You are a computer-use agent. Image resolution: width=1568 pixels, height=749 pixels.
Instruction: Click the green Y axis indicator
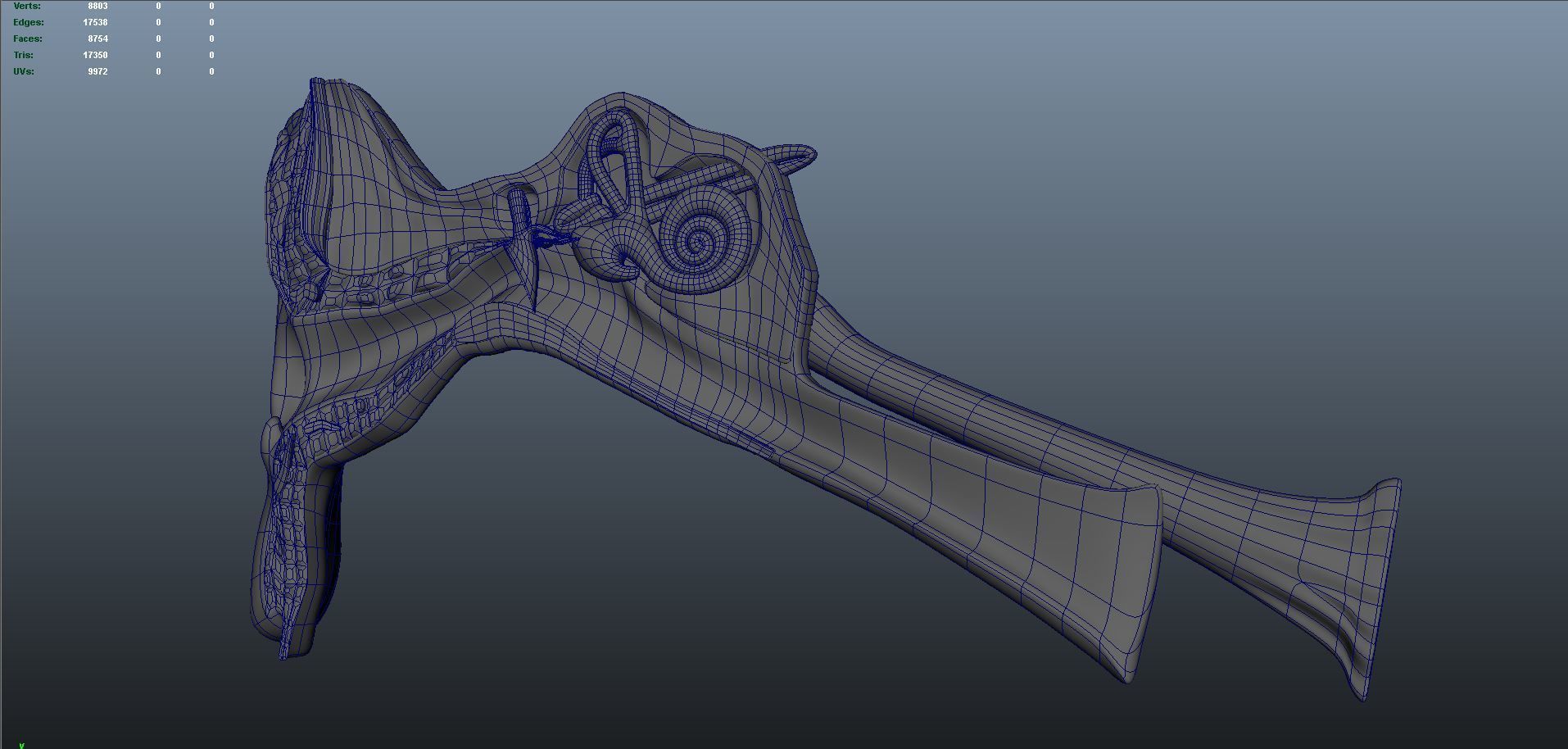(x=22, y=745)
